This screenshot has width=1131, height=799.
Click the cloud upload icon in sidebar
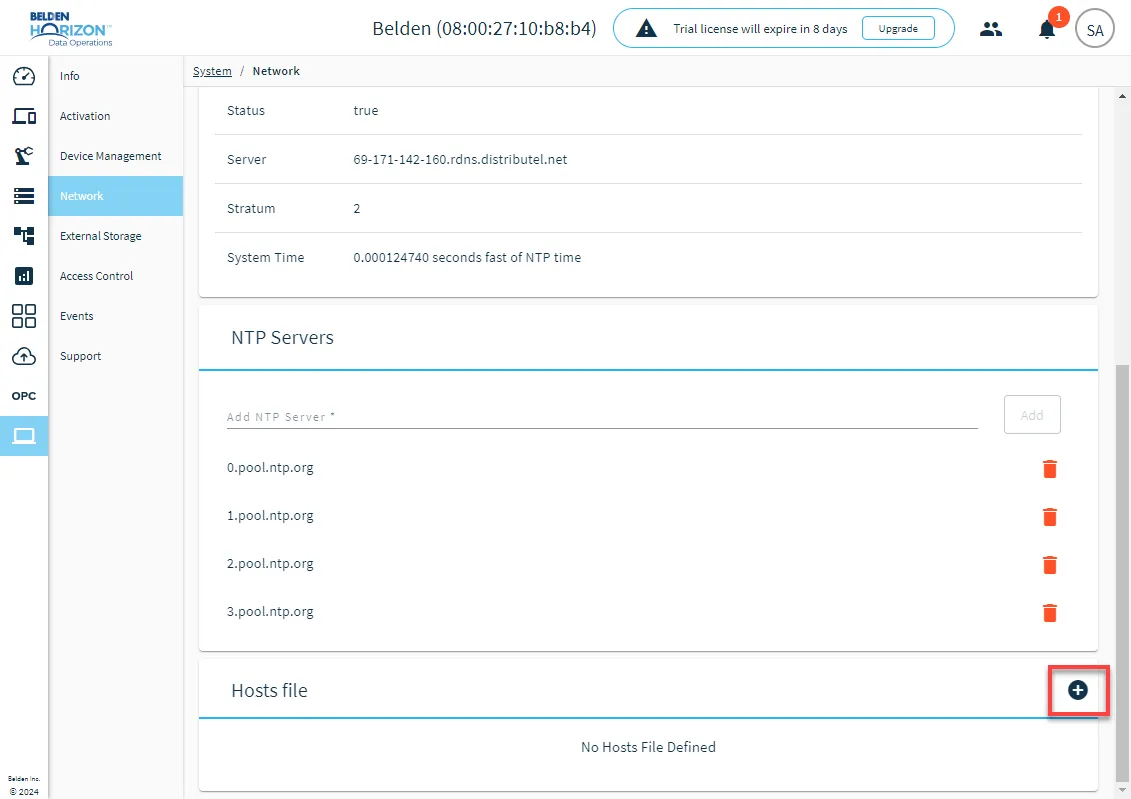point(24,356)
